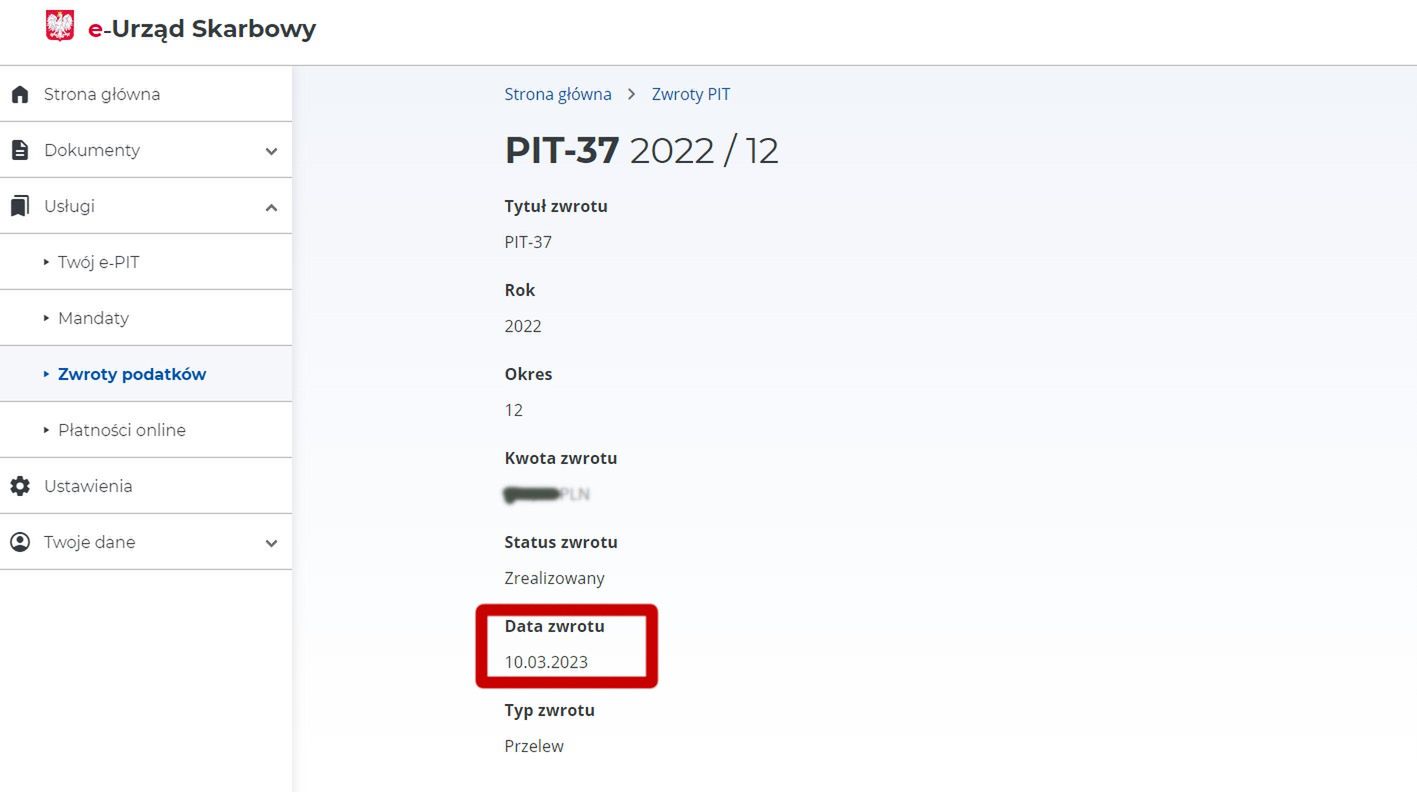Select Zwroty podatków in the sidebar
Screen dimensions: 1417x792
tap(146, 374)
